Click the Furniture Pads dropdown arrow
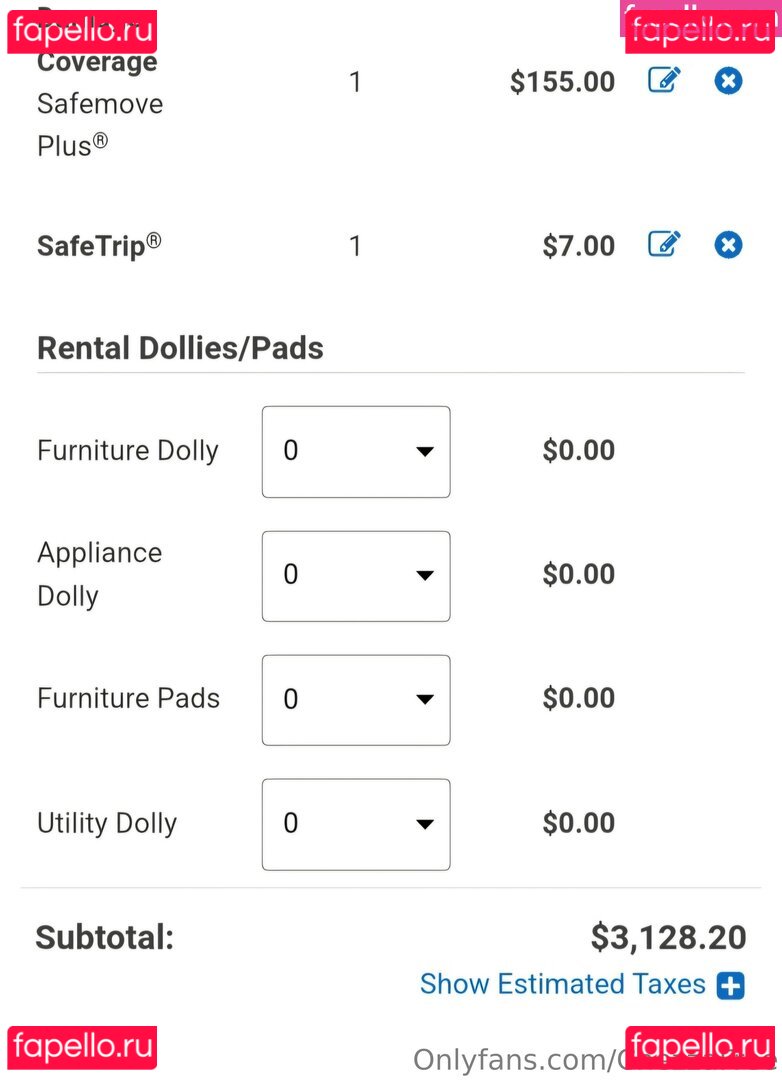The height and width of the screenshot is (1080, 782). pyautogui.click(x=425, y=700)
